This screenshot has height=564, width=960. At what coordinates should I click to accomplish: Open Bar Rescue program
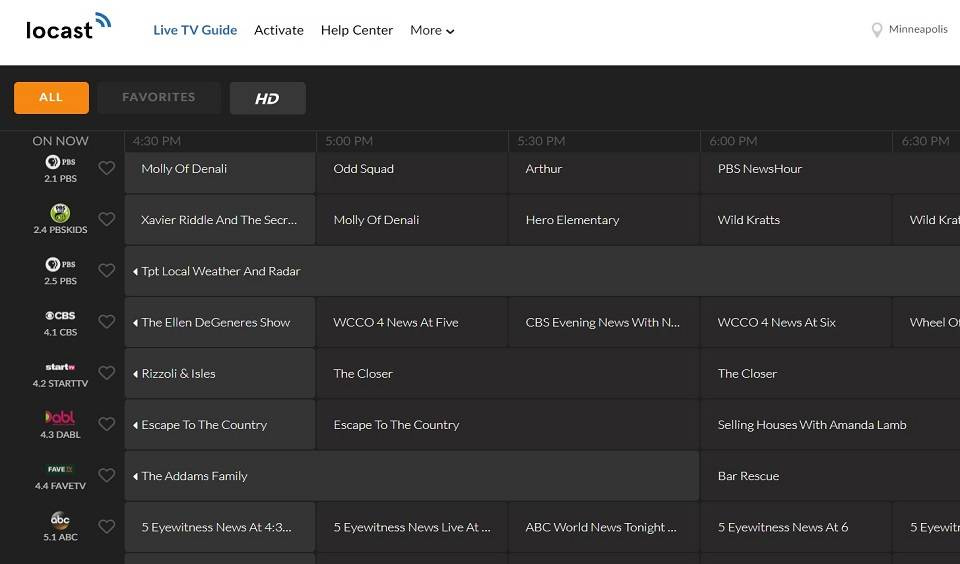click(831, 476)
